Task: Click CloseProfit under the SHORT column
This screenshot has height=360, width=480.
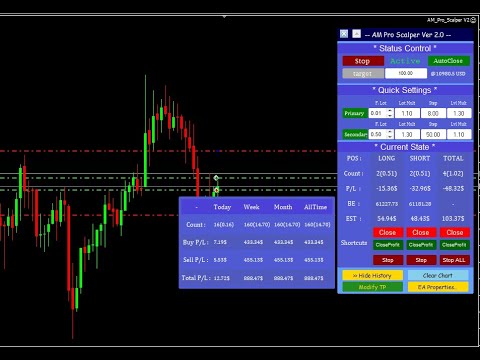Action: click(421, 245)
